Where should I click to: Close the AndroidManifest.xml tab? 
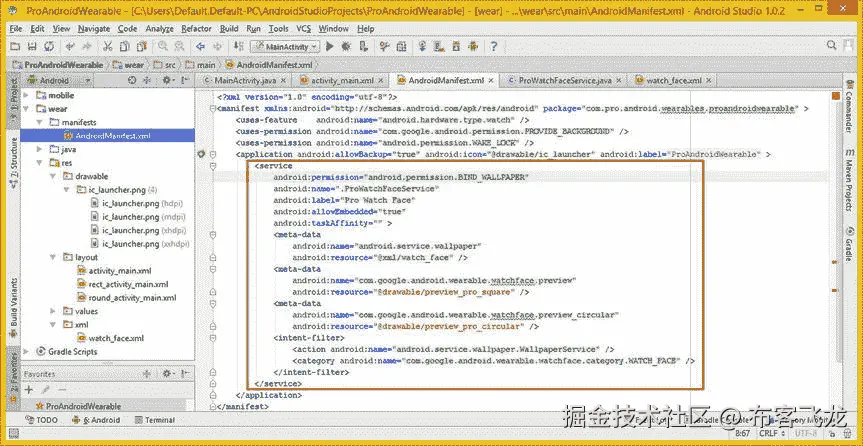[x=490, y=81]
